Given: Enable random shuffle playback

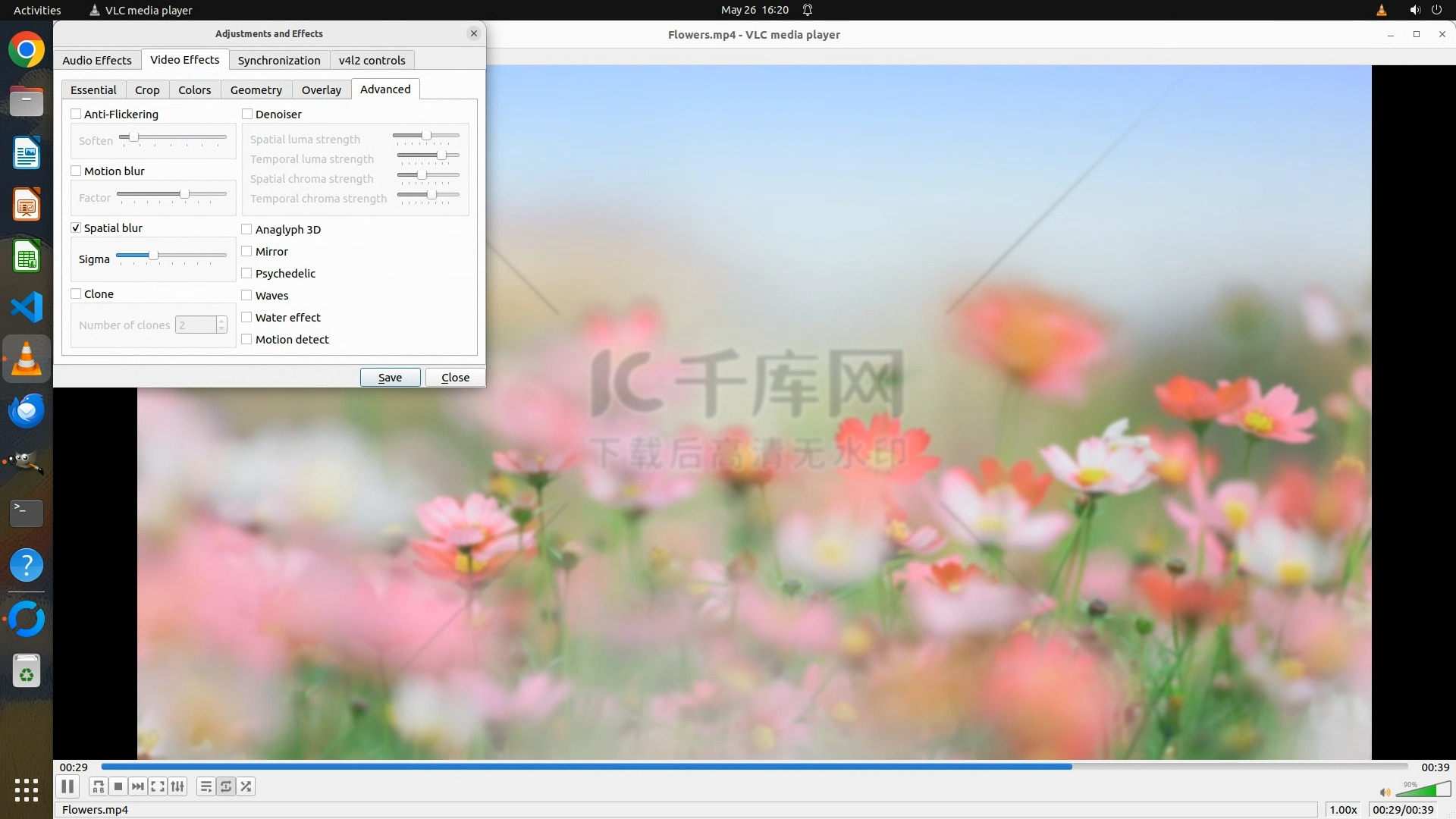Looking at the screenshot, I should 246,786.
